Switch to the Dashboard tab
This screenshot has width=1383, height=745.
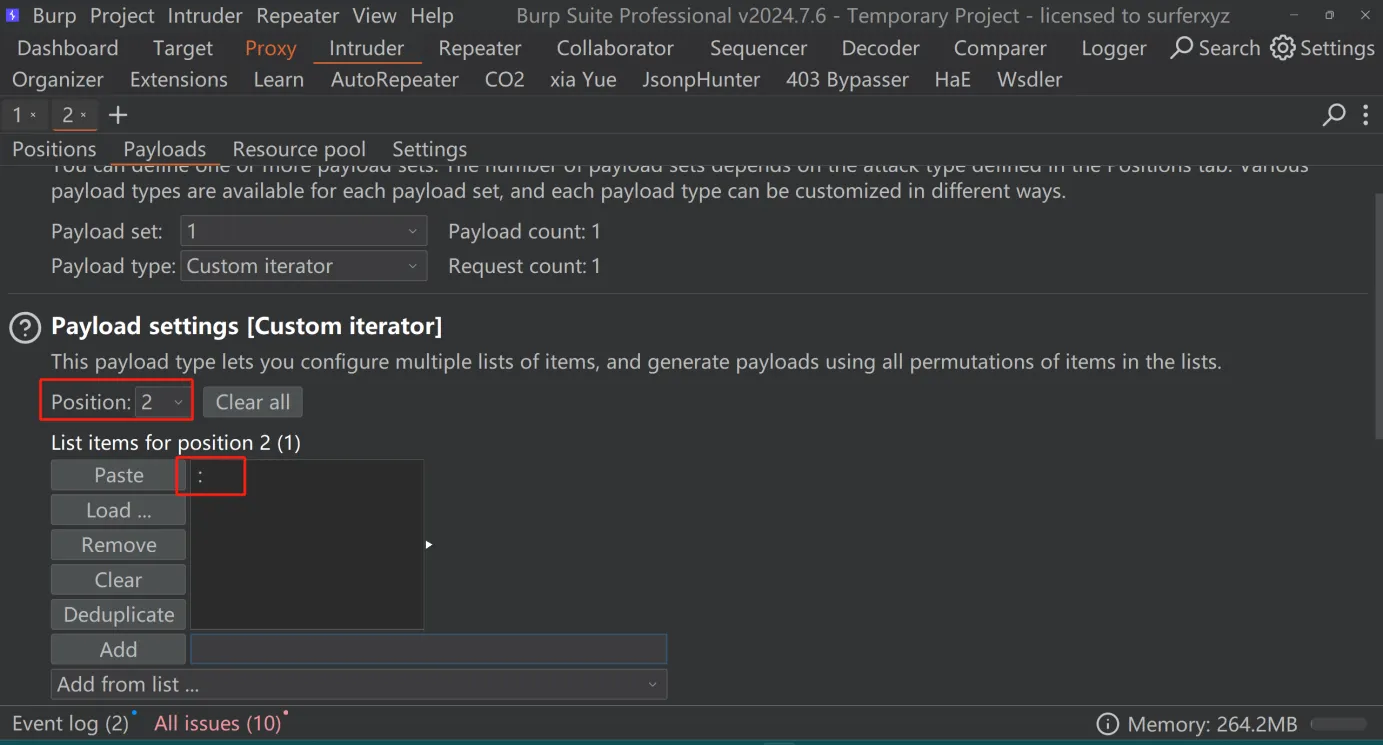tap(68, 48)
